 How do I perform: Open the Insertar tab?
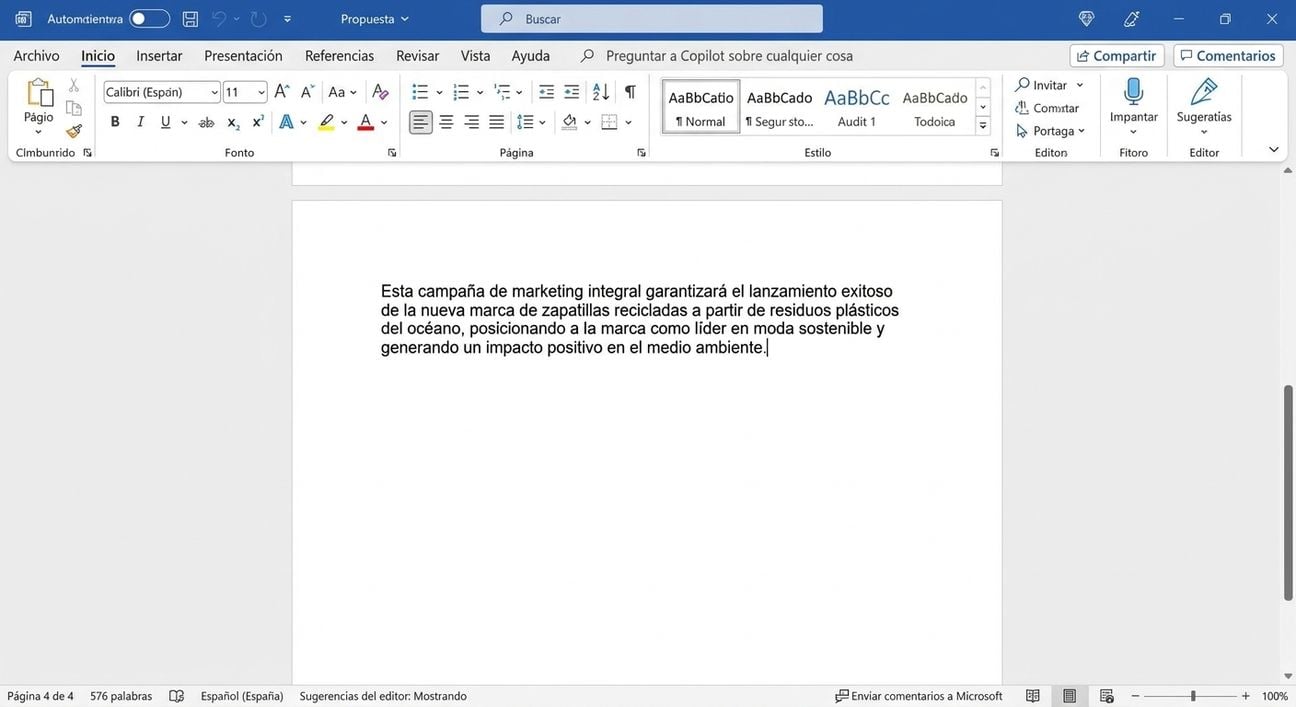pyautogui.click(x=159, y=56)
